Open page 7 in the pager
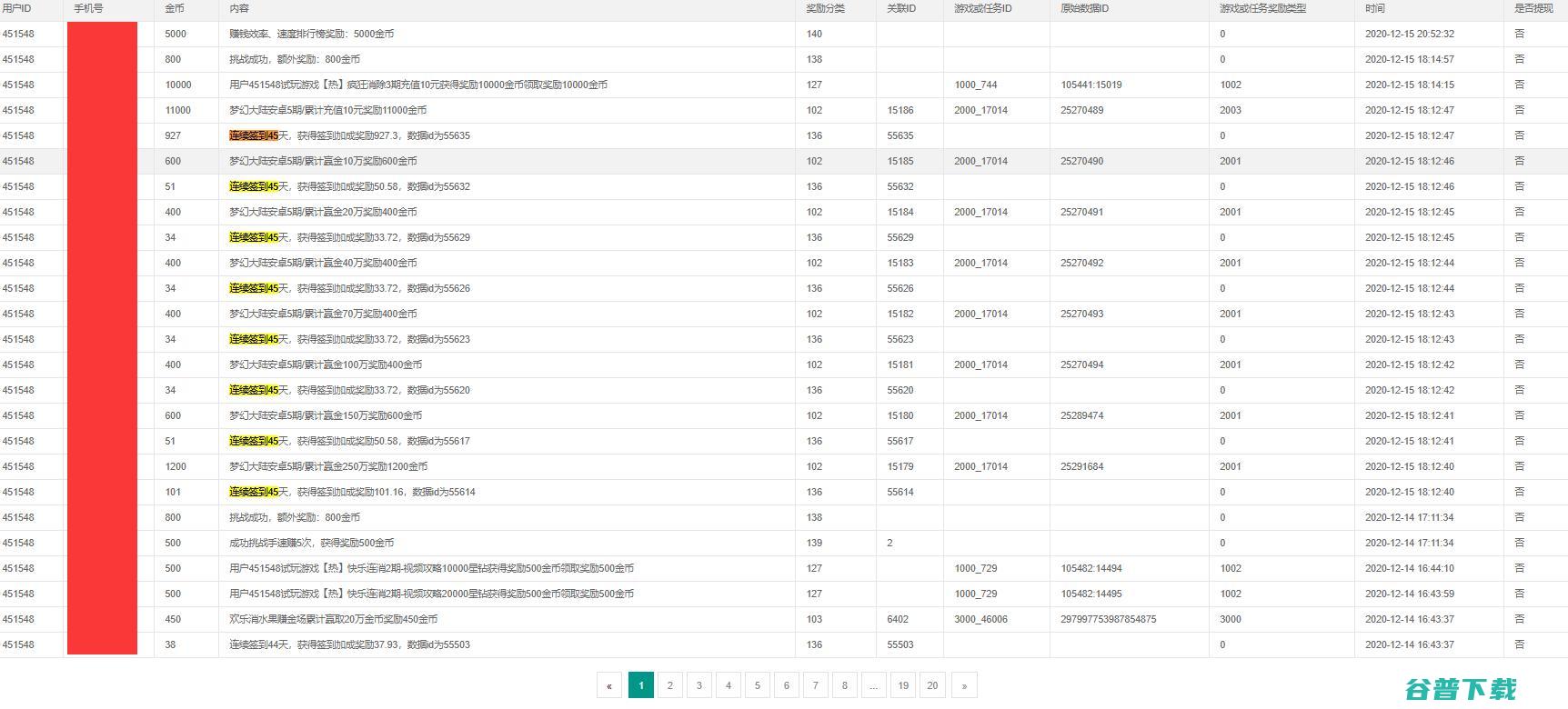 click(816, 685)
